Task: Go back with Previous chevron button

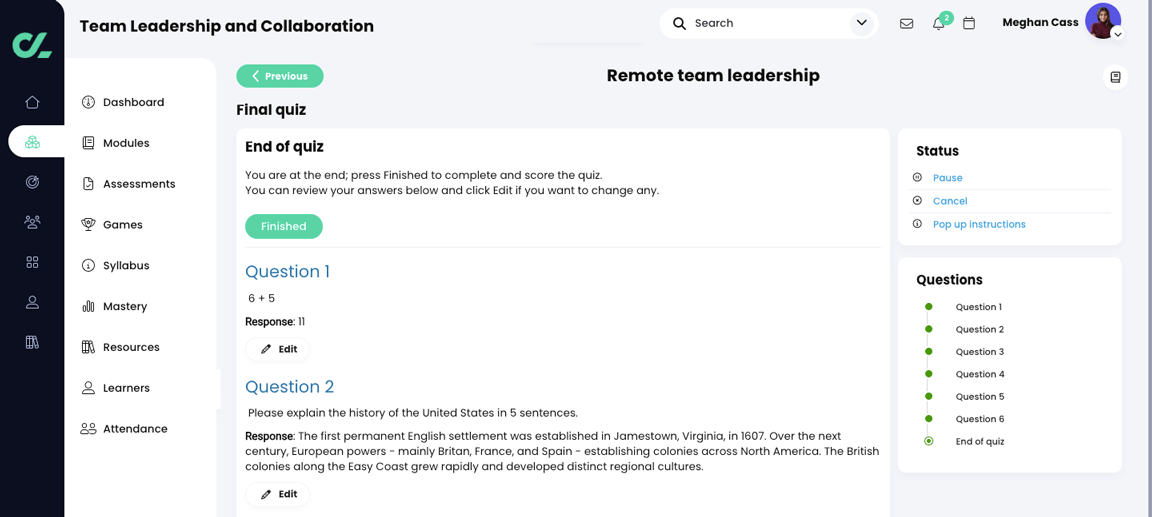Action: (x=280, y=76)
